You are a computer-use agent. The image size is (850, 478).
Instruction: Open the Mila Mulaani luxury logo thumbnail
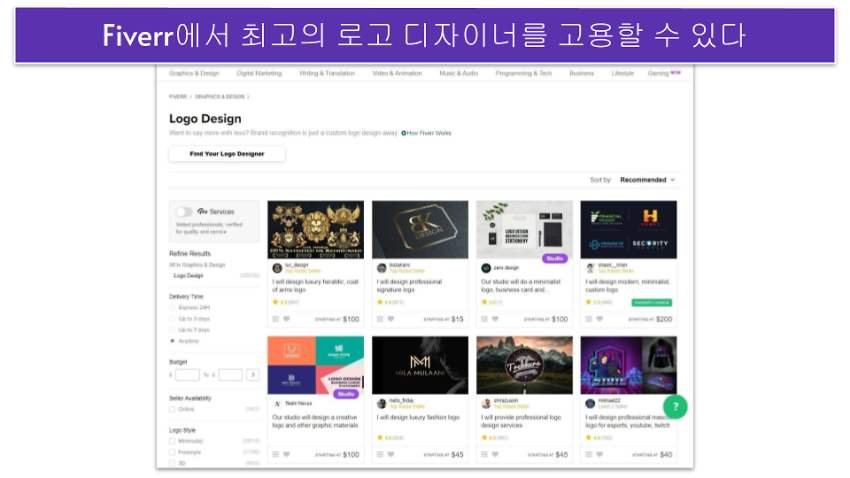(x=420, y=365)
